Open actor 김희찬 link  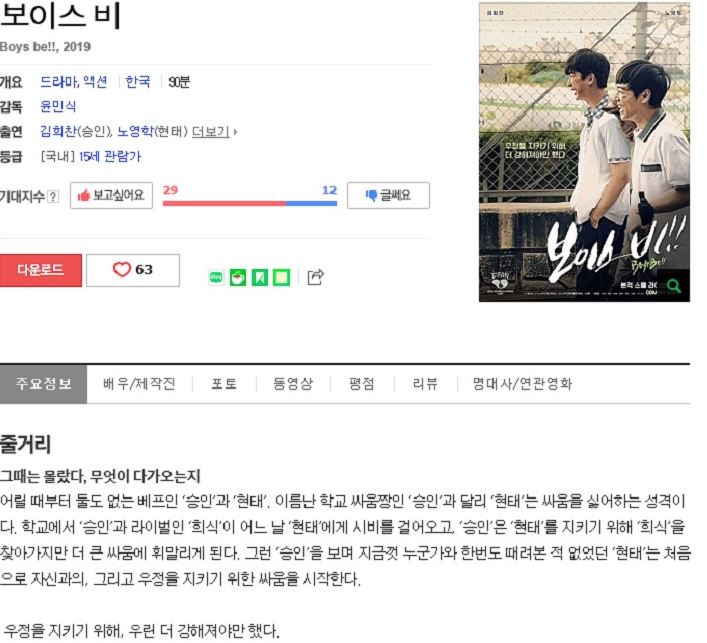pyautogui.click(x=59, y=131)
